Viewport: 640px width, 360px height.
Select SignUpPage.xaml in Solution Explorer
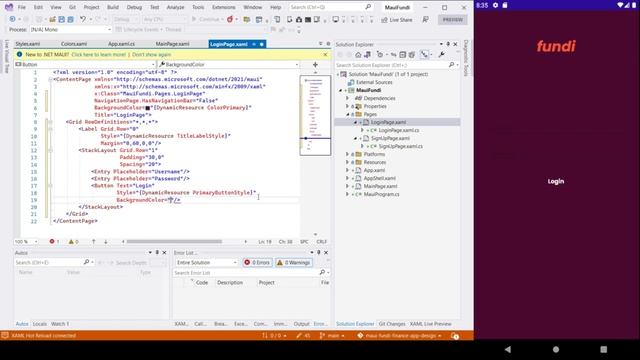[x=390, y=138]
